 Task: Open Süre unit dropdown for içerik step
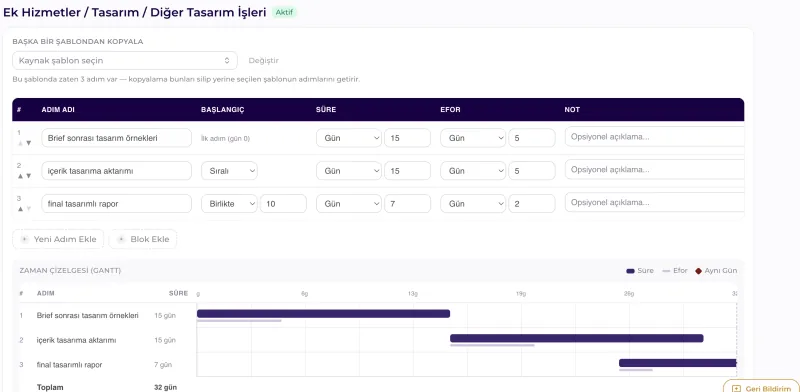pyautogui.click(x=348, y=171)
